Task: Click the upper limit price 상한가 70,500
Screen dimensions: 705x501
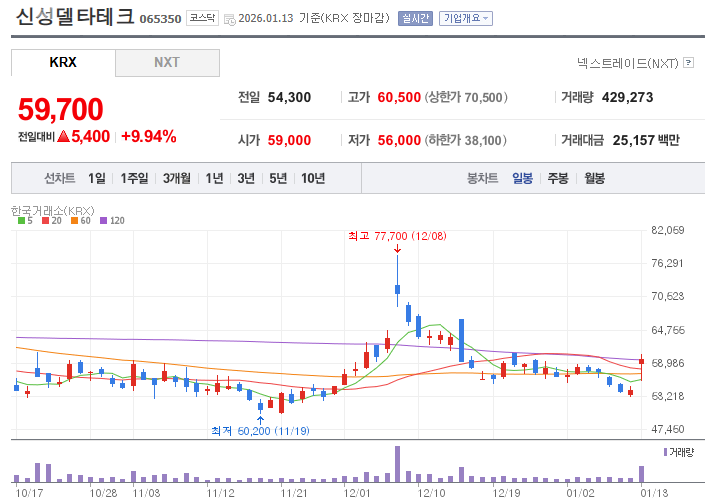Action: click(466, 97)
